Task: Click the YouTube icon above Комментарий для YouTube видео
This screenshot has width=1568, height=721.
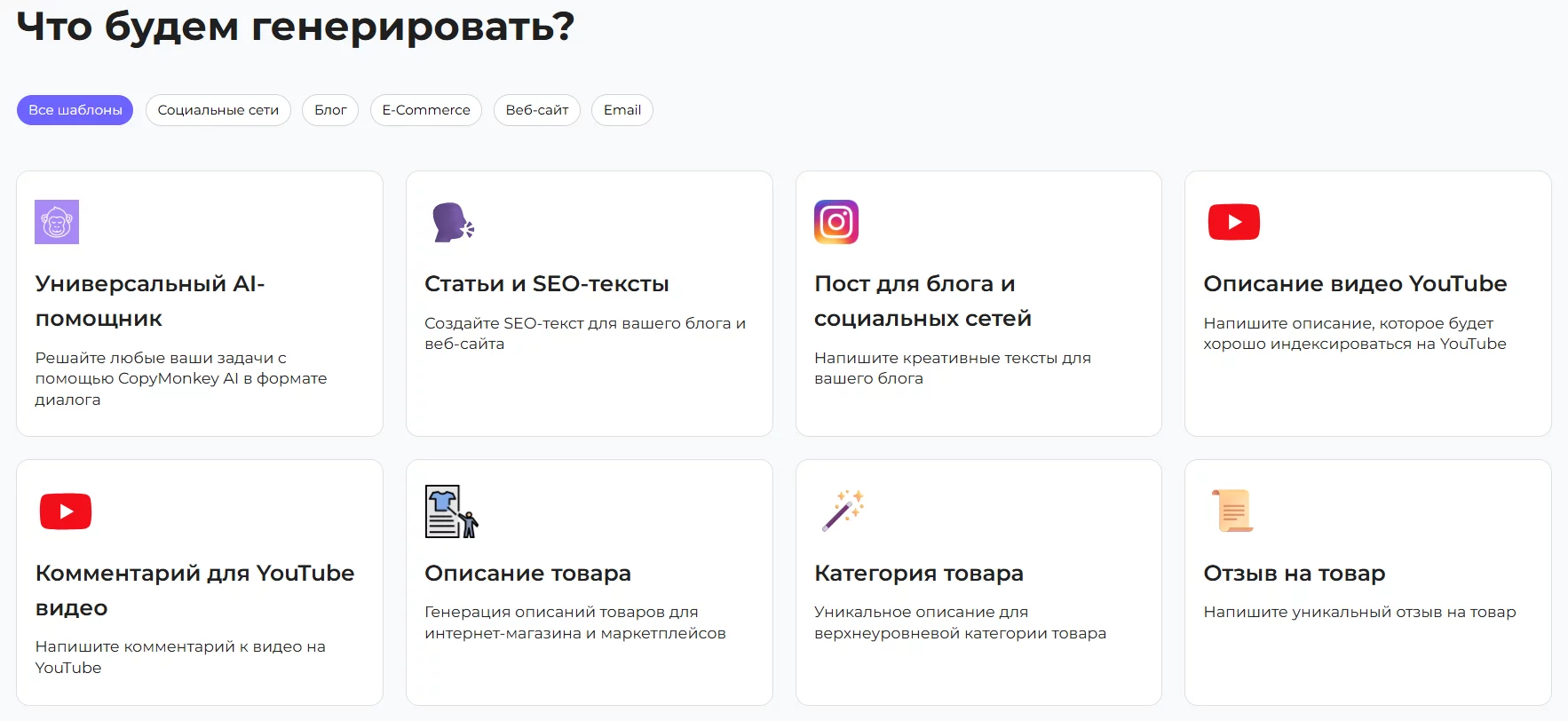Action: click(x=66, y=511)
